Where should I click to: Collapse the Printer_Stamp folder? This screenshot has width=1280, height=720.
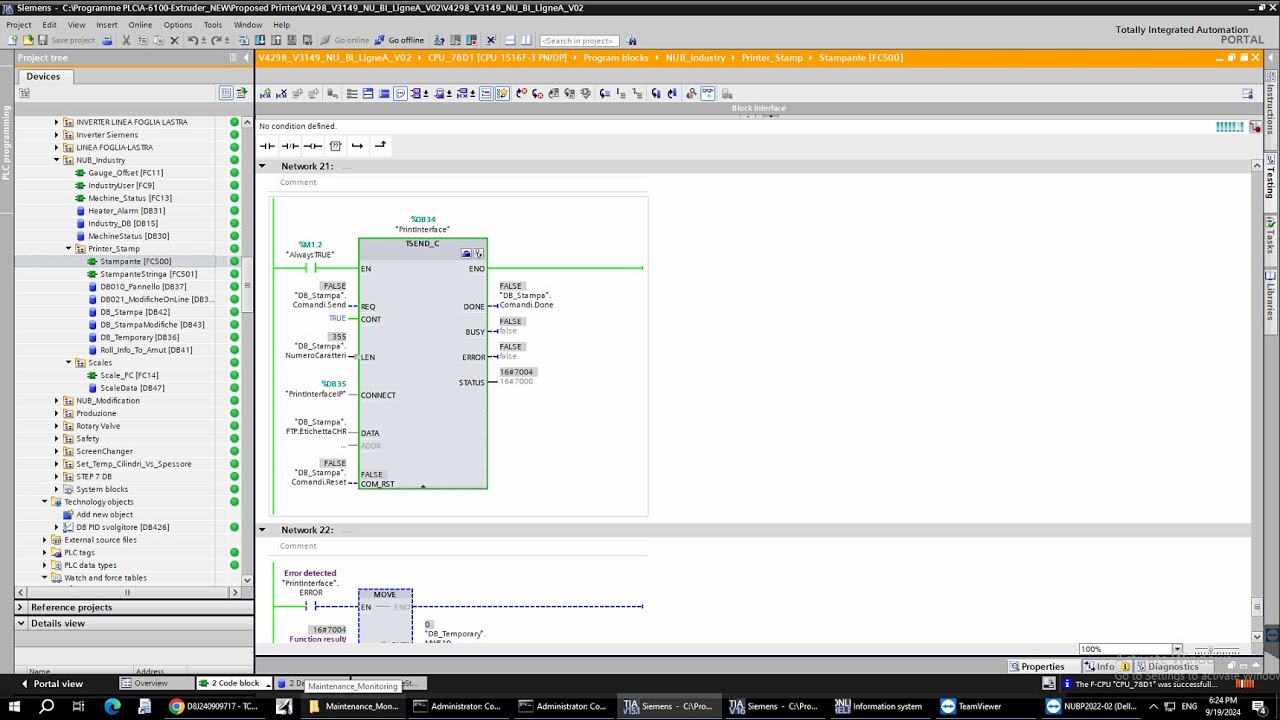[x=69, y=249]
